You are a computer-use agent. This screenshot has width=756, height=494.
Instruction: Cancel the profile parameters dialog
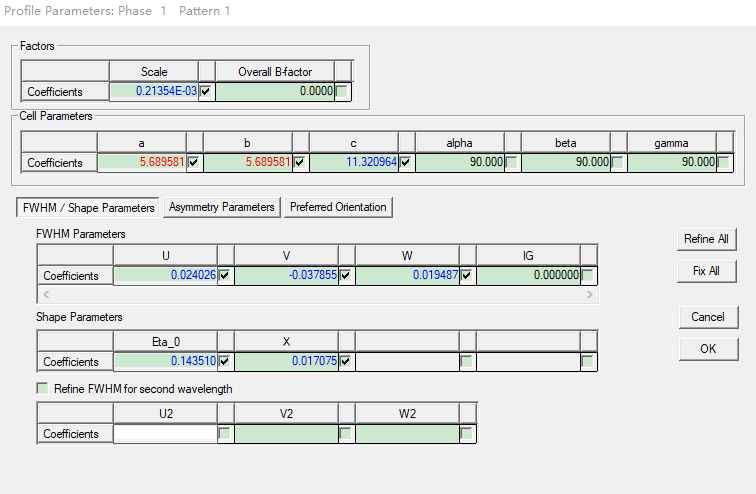click(707, 317)
